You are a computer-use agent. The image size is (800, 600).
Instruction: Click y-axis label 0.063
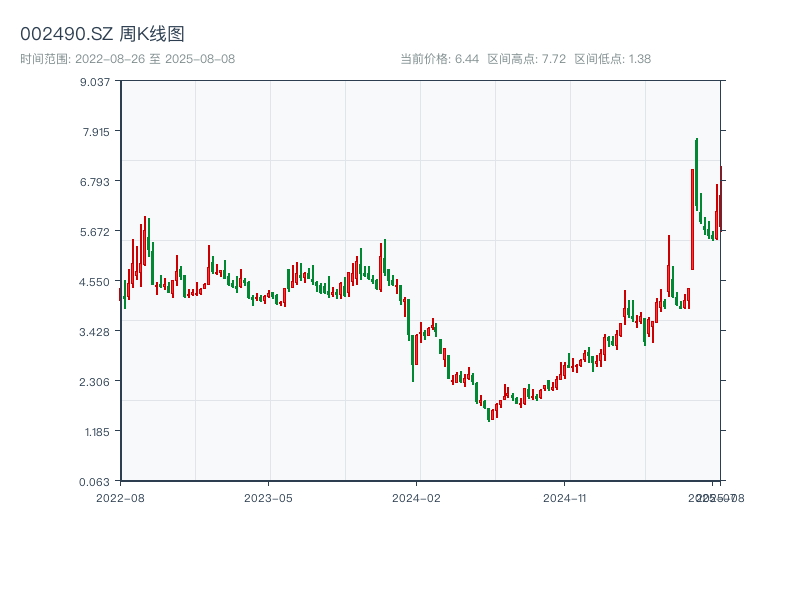point(94,482)
